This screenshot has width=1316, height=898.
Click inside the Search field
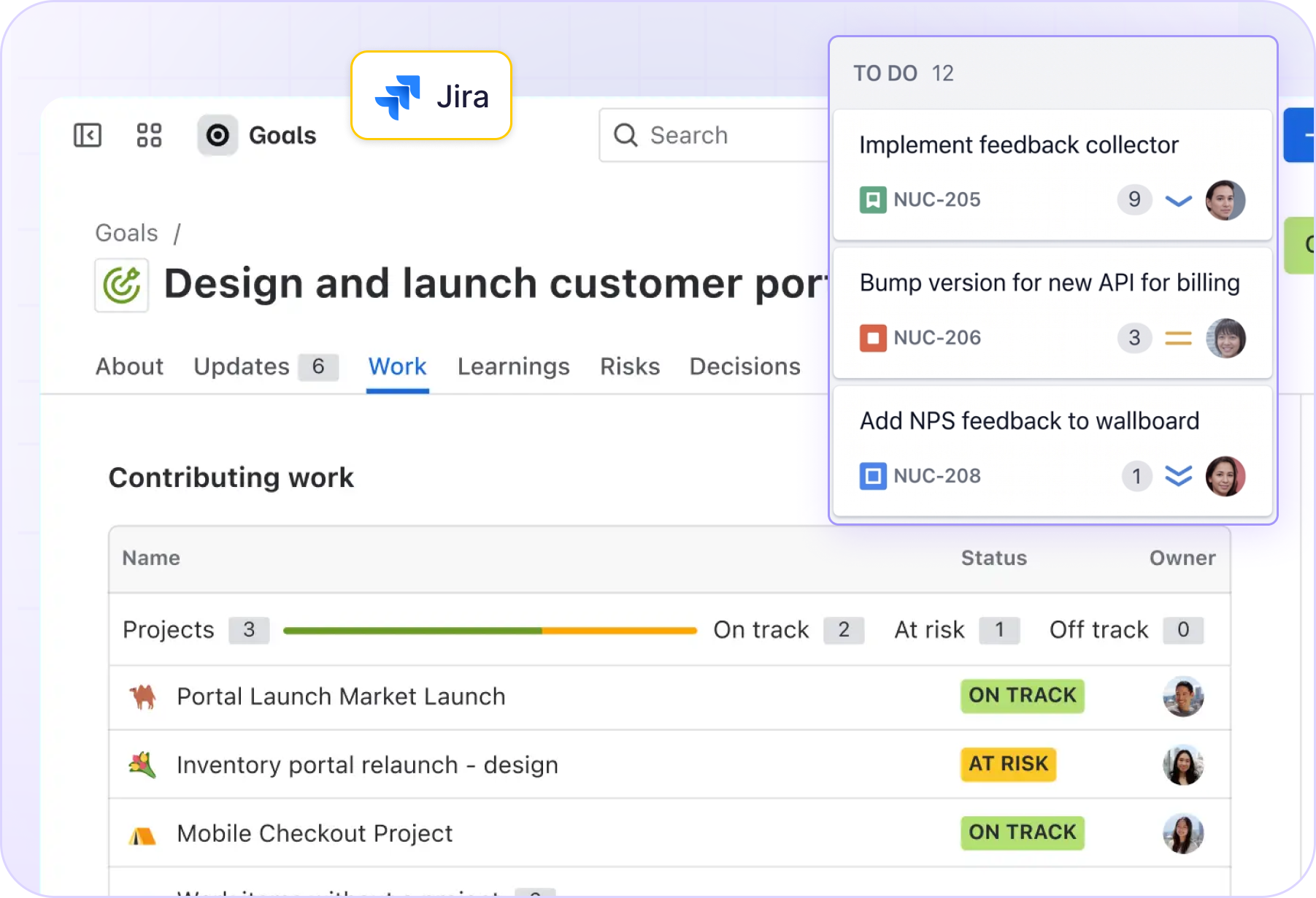click(x=714, y=135)
